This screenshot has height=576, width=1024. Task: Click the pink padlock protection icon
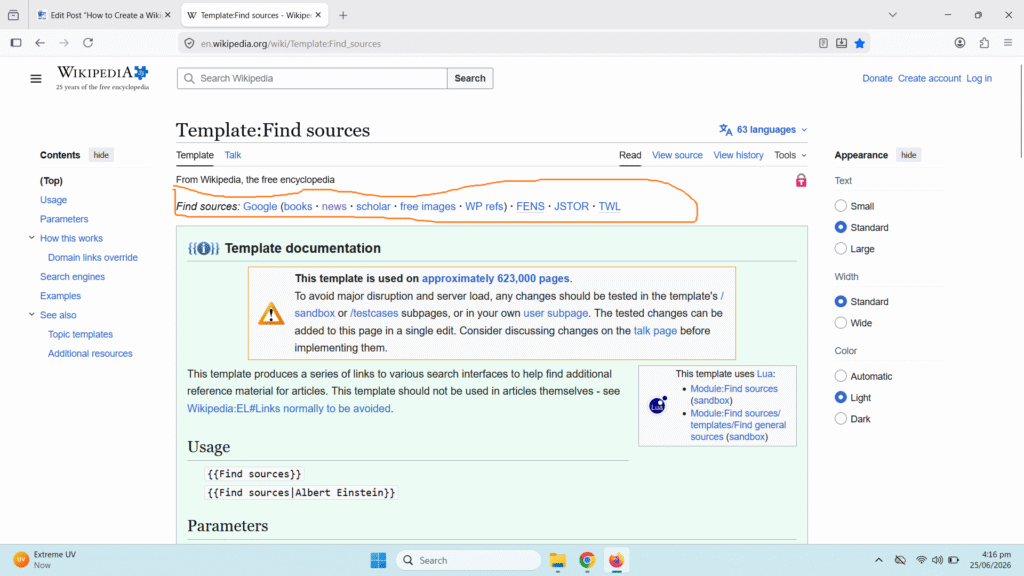[x=801, y=180]
